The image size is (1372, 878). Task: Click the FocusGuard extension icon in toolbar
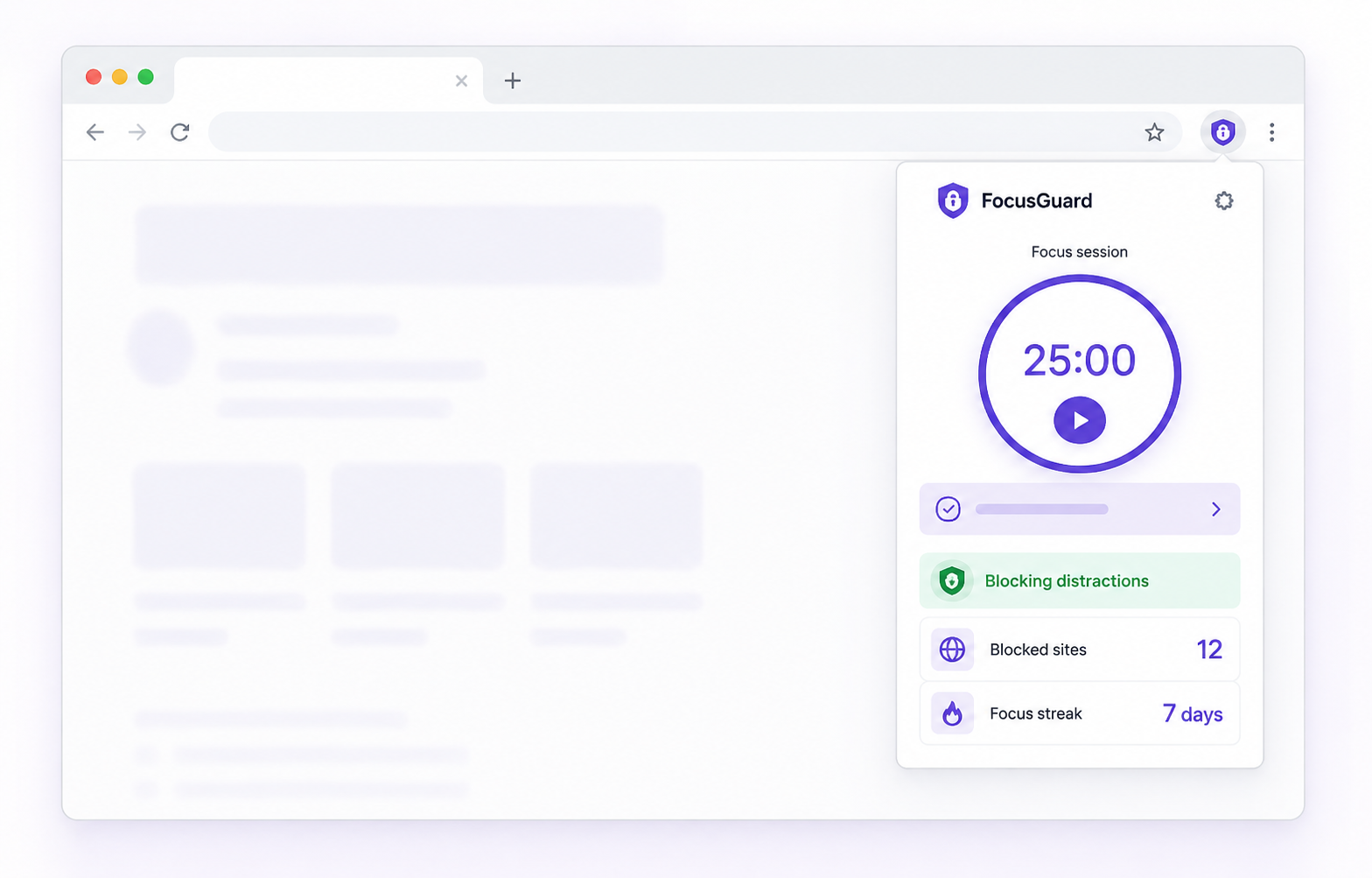[1222, 132]
